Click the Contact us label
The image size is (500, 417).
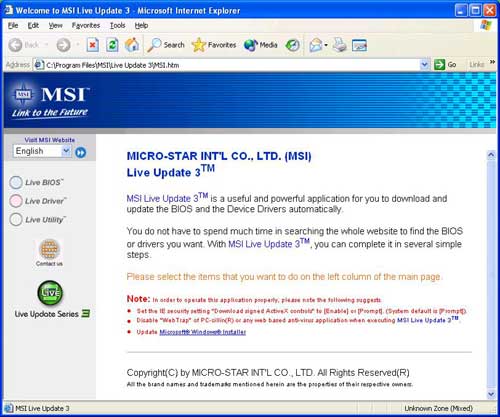pos(49,264)
